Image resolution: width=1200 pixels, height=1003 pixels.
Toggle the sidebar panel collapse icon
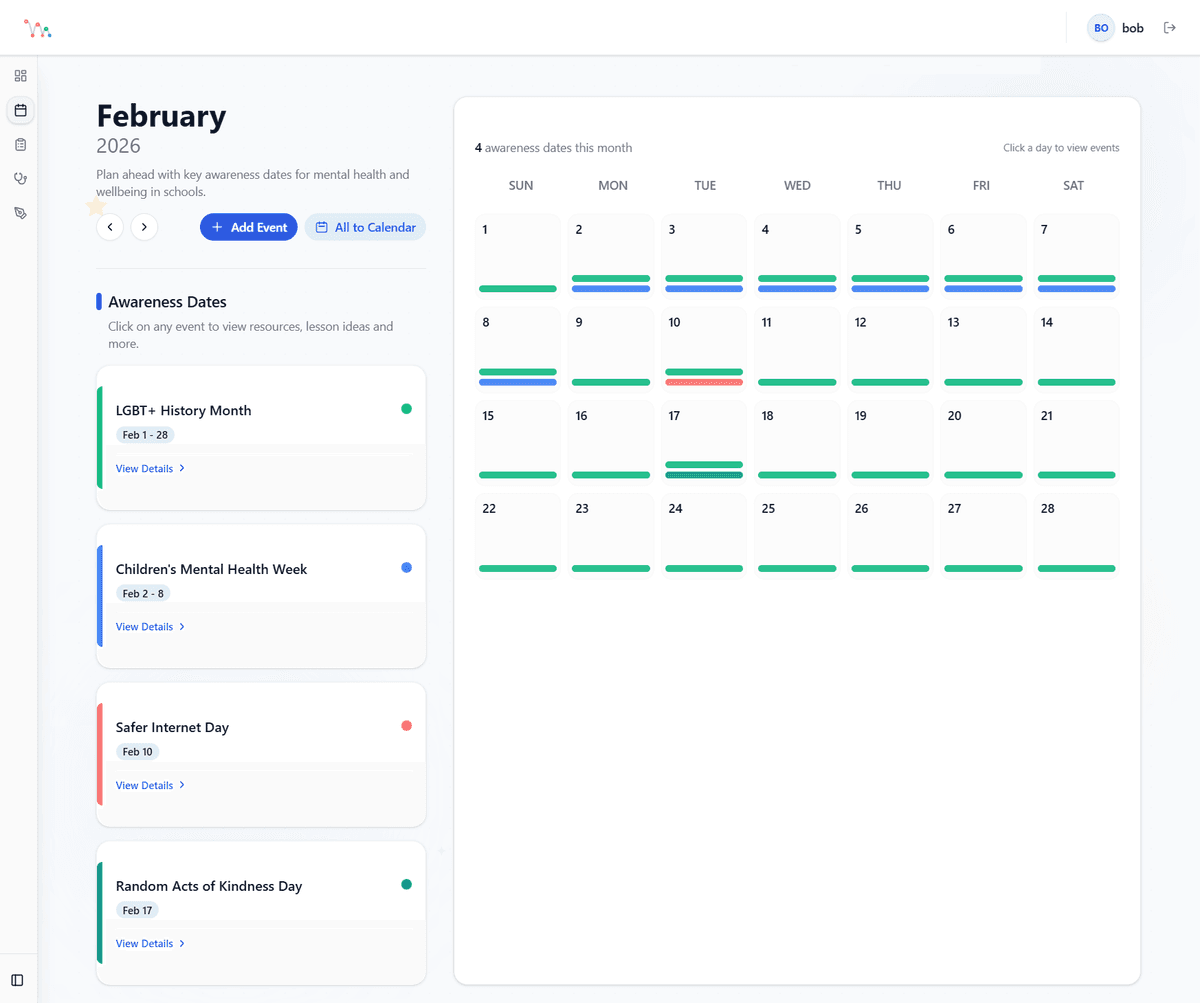[x=17, y=980]
